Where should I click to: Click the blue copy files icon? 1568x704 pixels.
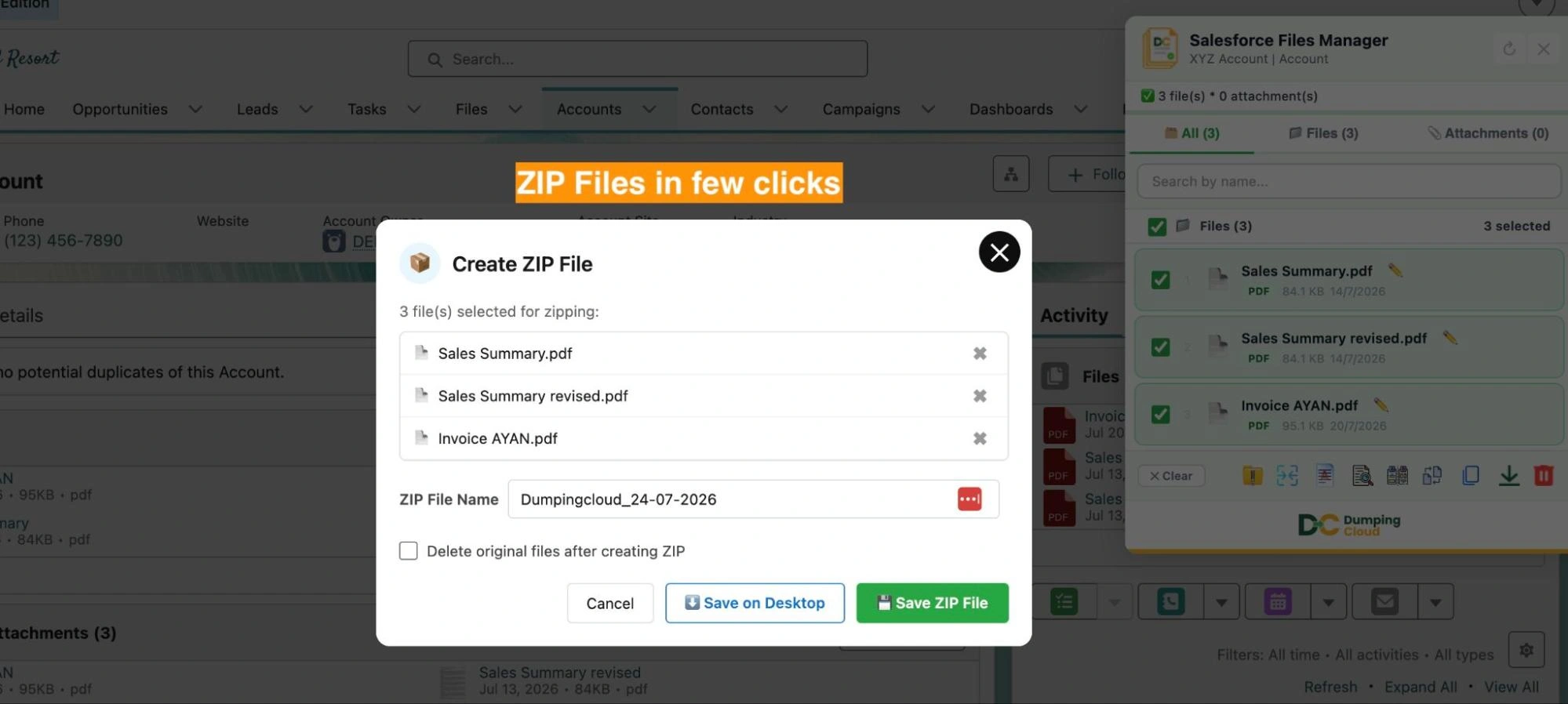pos(1471,475)
